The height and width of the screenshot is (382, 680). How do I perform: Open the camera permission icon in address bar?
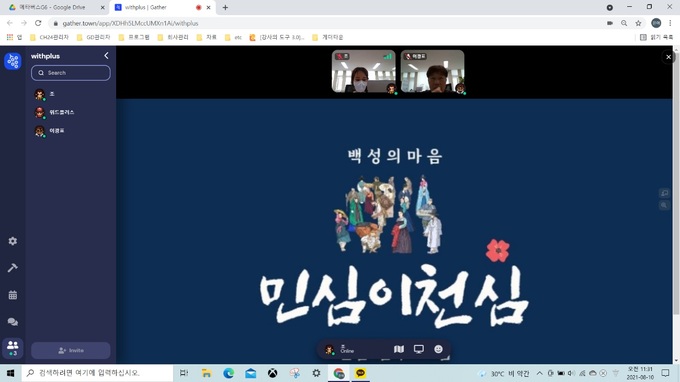[610, 23]
